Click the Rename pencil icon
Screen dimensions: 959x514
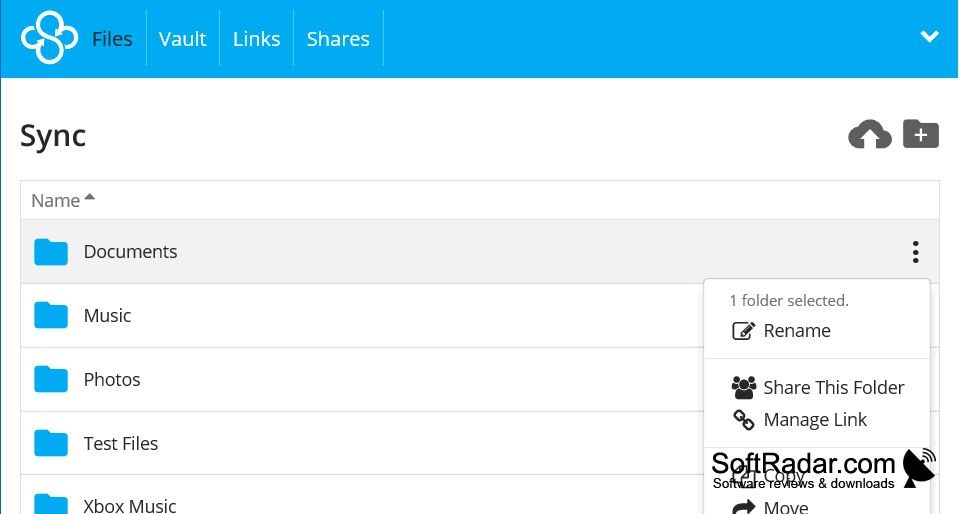click(744, 331)
